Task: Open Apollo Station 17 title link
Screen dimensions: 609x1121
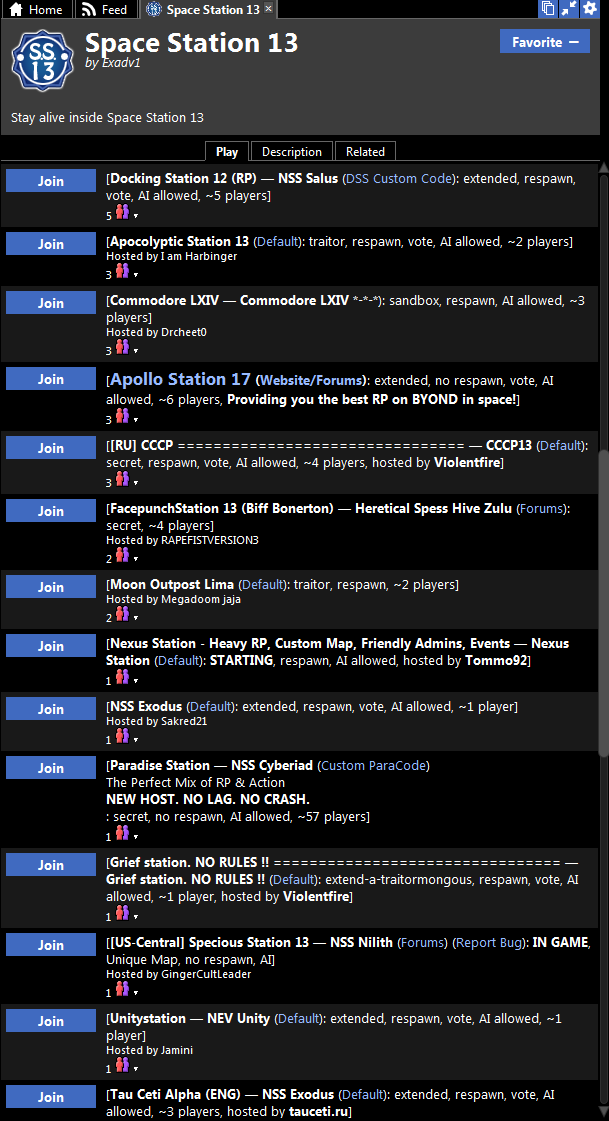Action: click(x=180, y=379)
